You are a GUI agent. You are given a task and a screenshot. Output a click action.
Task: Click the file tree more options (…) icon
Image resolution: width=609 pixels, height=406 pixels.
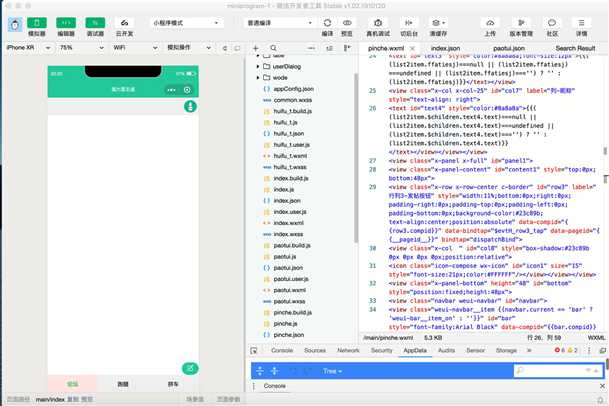(311, 48)
